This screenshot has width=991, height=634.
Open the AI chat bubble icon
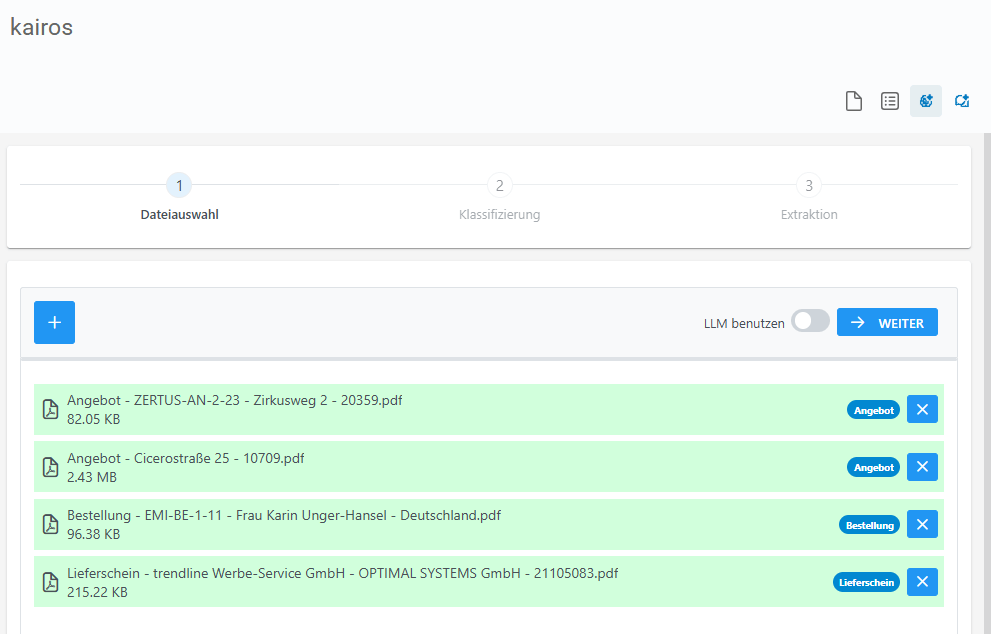click(962, 101)
